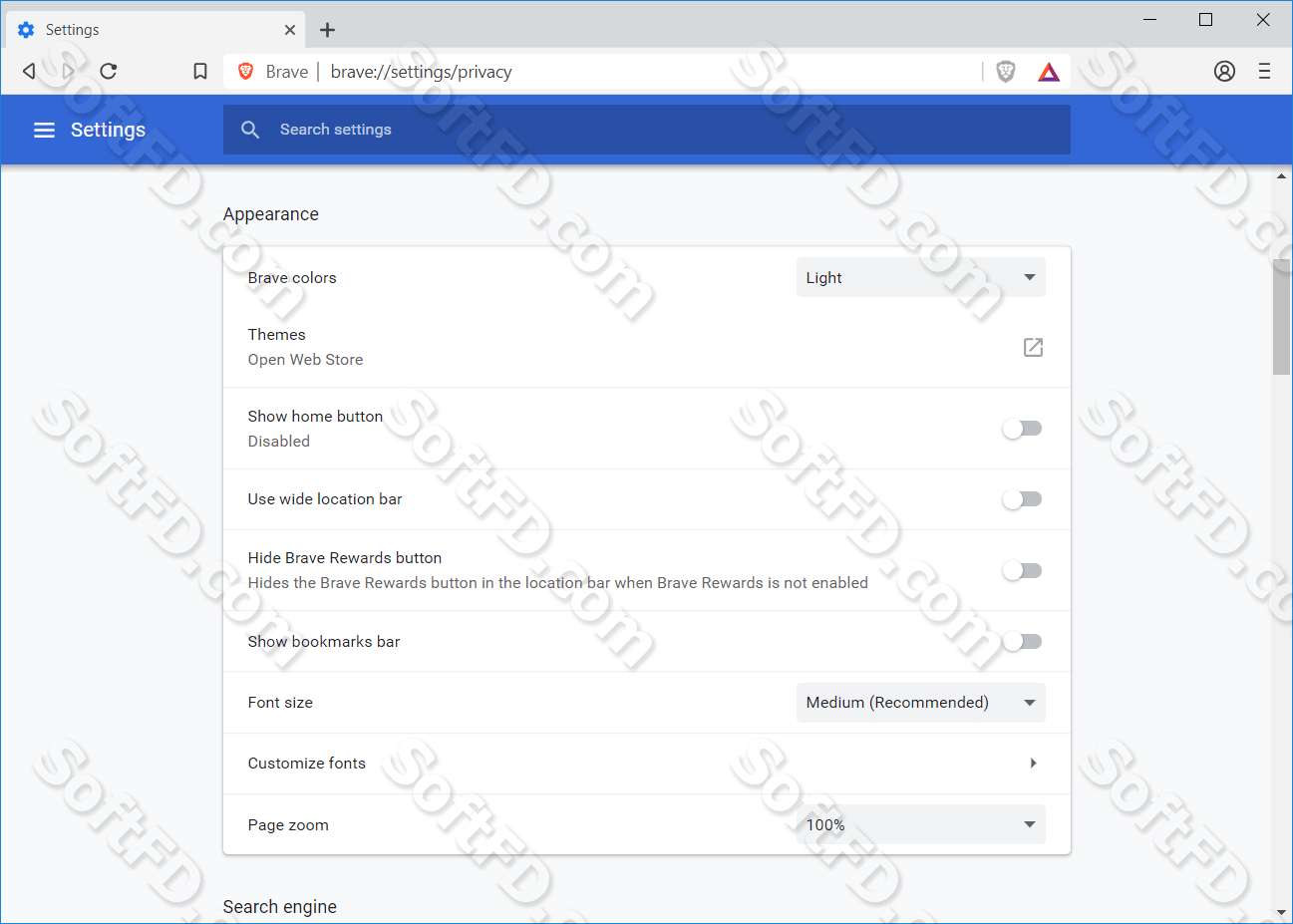Click the Page zoom label

pos(288,825)
